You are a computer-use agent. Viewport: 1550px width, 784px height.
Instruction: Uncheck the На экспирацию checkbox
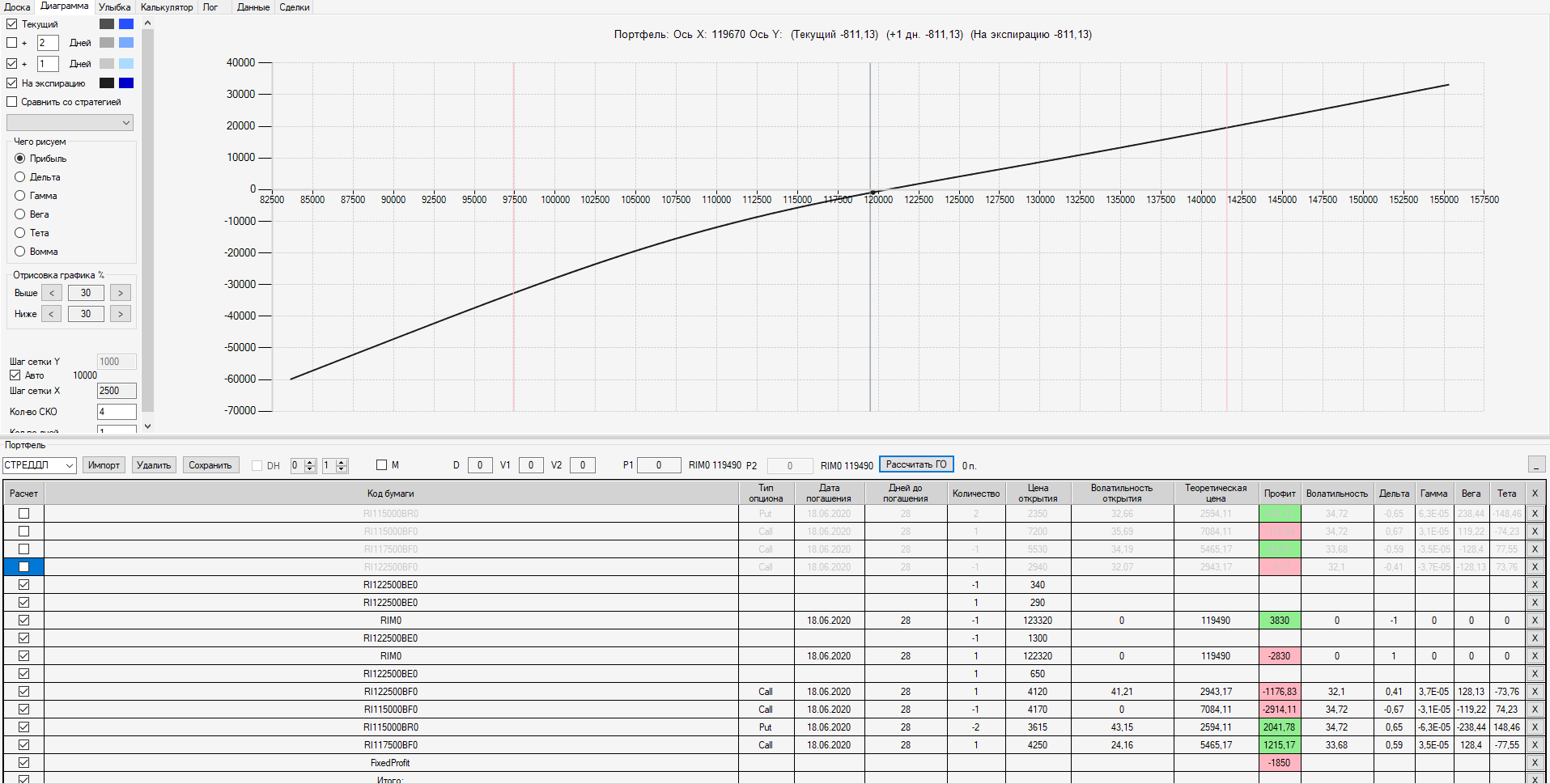[x=12, y=83]
